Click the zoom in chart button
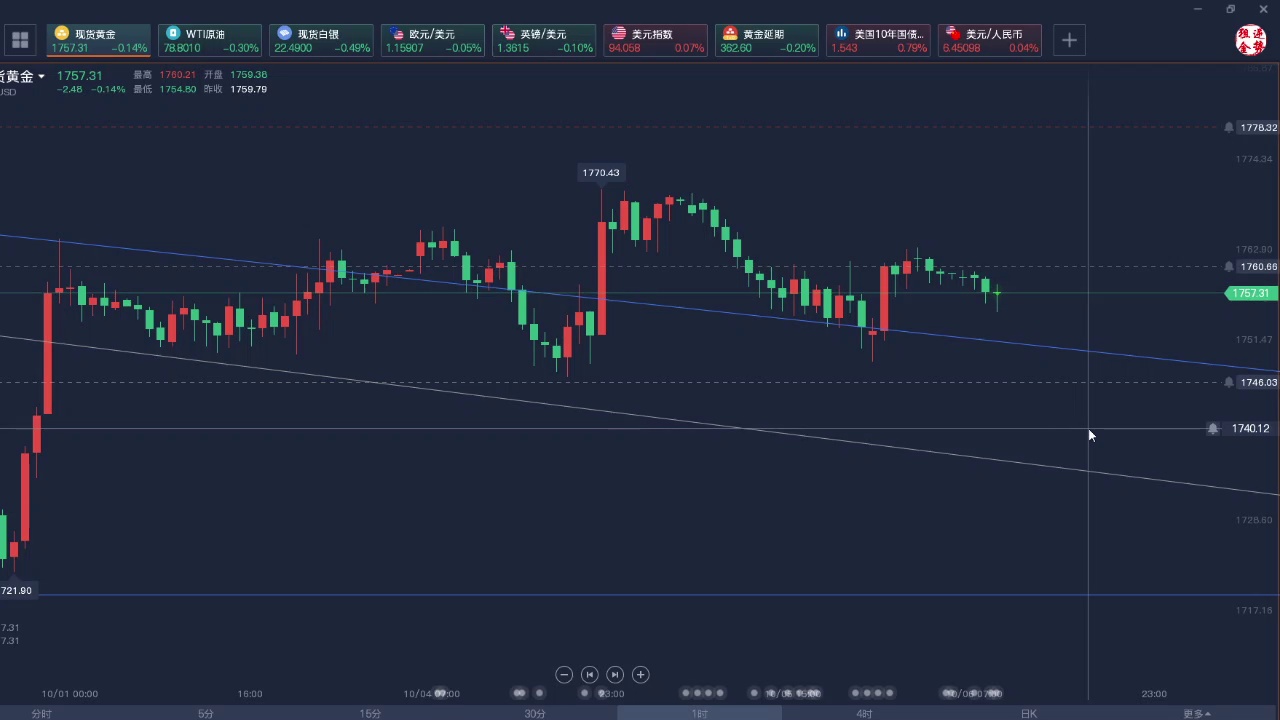This screenshot has width=1280, height=720. (641, 675)
